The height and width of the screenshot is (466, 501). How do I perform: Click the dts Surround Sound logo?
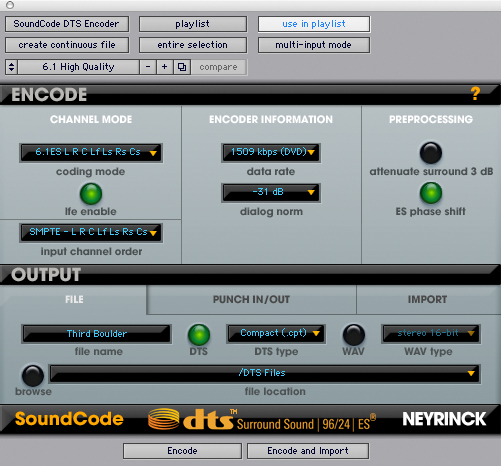[x=263, y=419]
